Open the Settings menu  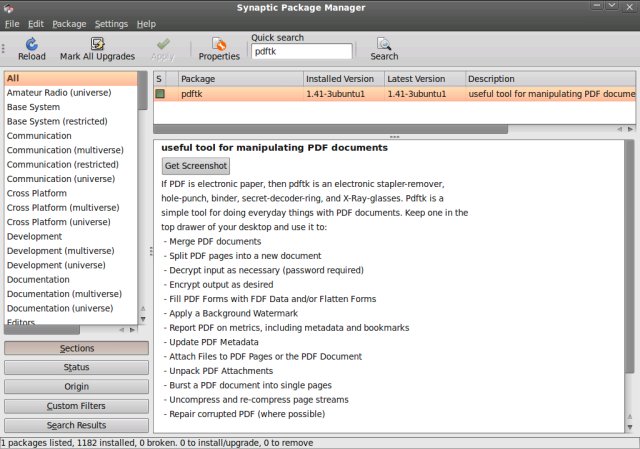(111, 24)
